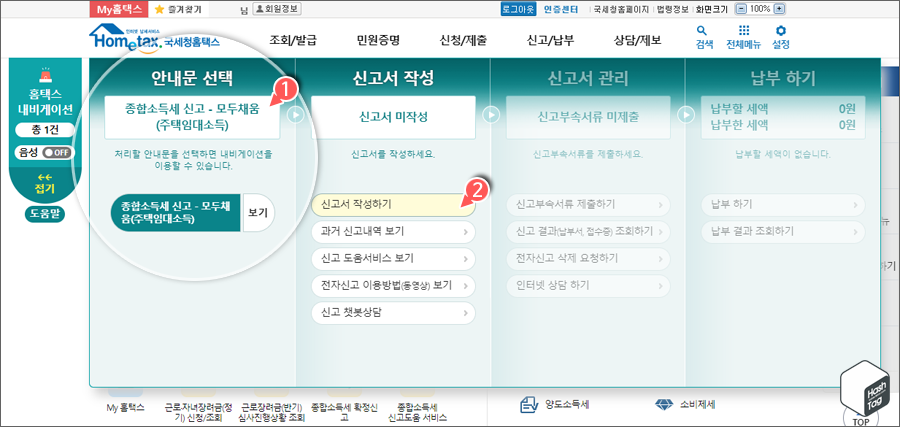
Task: Click the 소비세제 diamond icon
Action: tap(663, 405)
